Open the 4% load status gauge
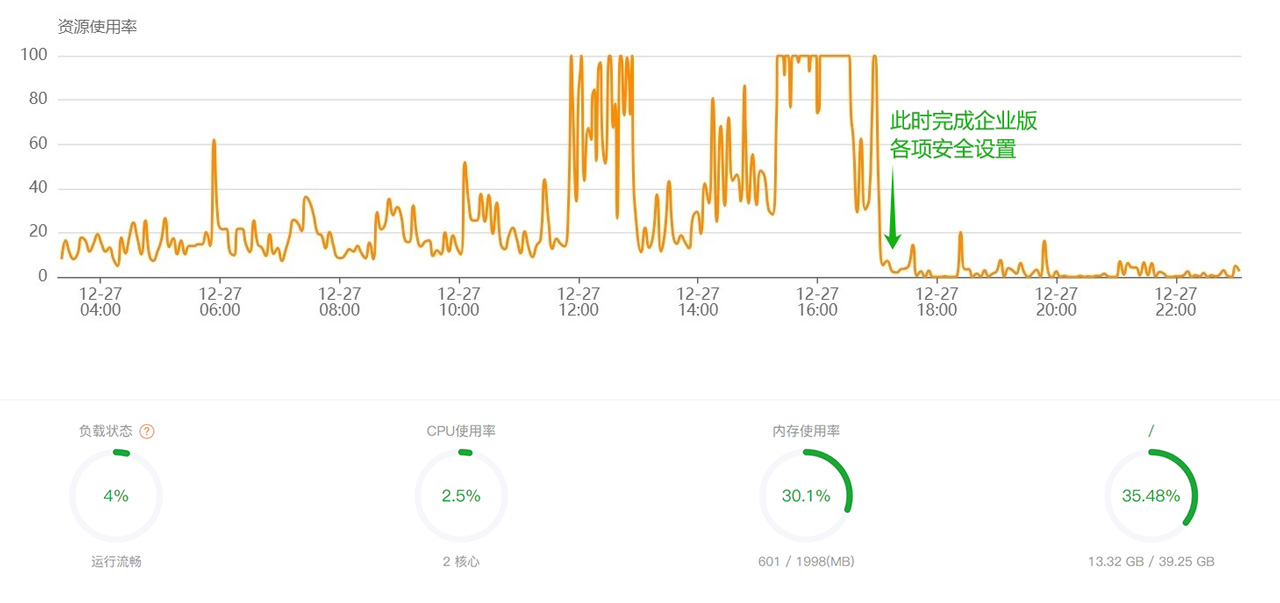This screenshot has height=603, width=1280. pyautogui.click(x=116, y=496)
